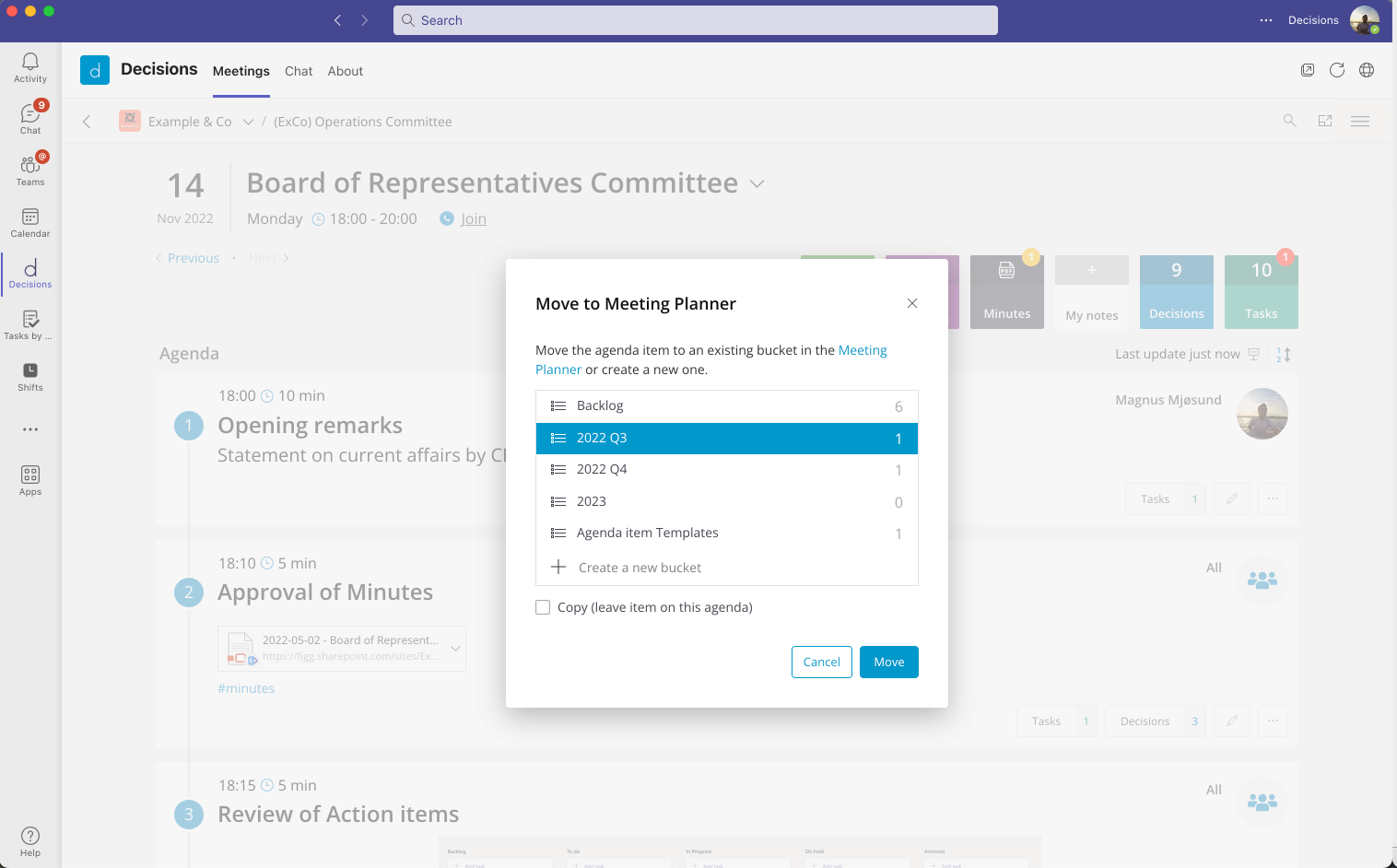This screenshot has height=868, width=1397.
Task: Open Tasks for Approval of Minutes item
Action: click(1057, 721)
